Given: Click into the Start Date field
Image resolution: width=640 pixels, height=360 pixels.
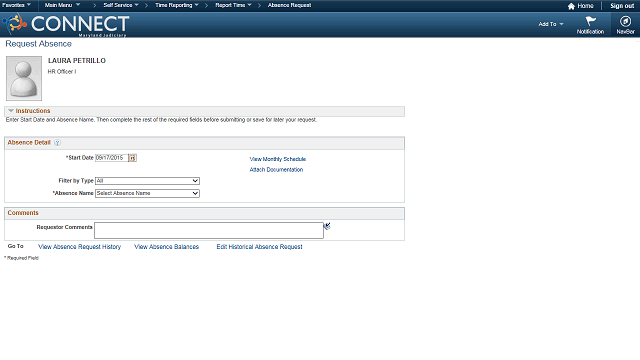Looking at the screenshot, I should [x=111, y=158].
